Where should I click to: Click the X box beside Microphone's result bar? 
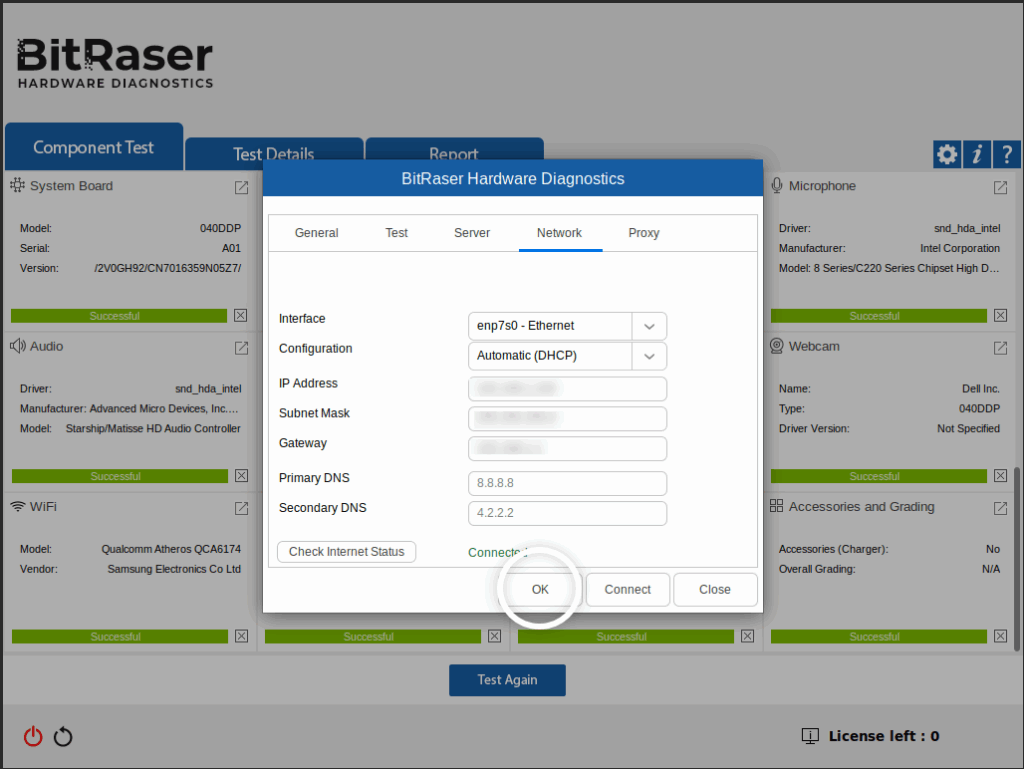click(1000, 315)
